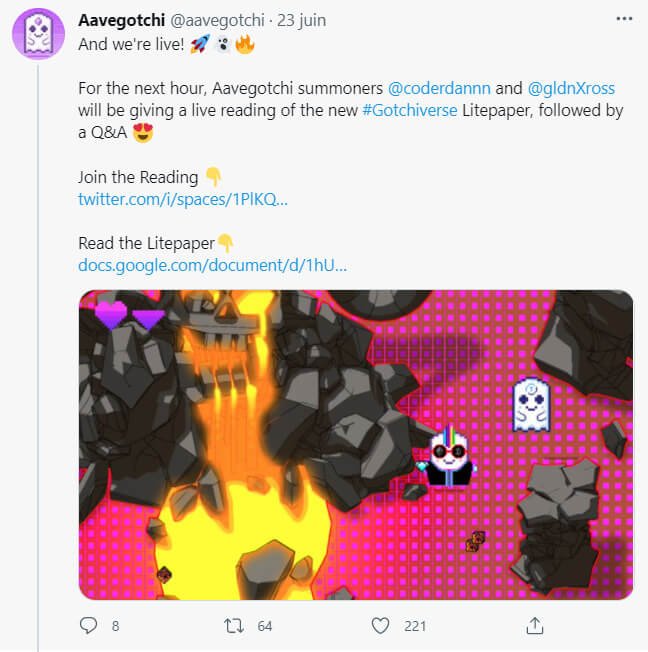This screenshot has width=648, height=652.
Task: Click the reply speech bubble icon
Action: click(x=89, y=625)
